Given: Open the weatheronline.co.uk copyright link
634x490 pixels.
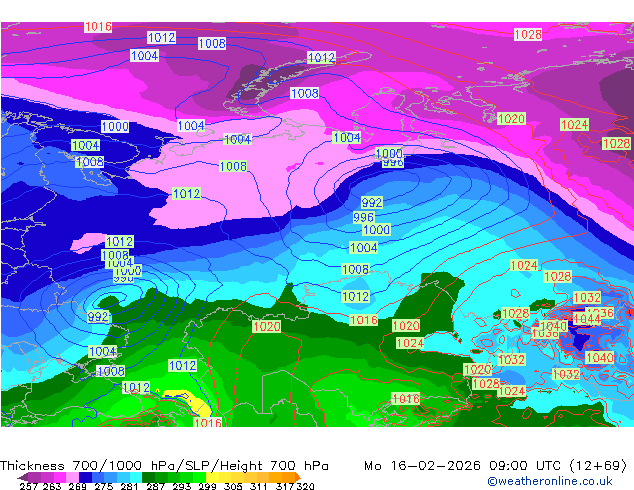Looking at the screenshot, I should click(x=550, y=481).
